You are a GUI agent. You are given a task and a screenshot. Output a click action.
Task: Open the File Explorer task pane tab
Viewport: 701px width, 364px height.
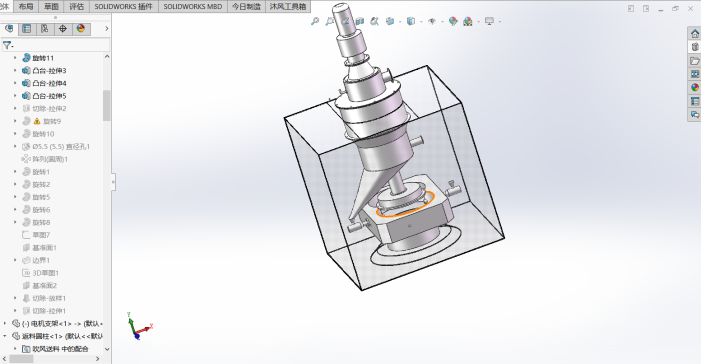[695, 60]
